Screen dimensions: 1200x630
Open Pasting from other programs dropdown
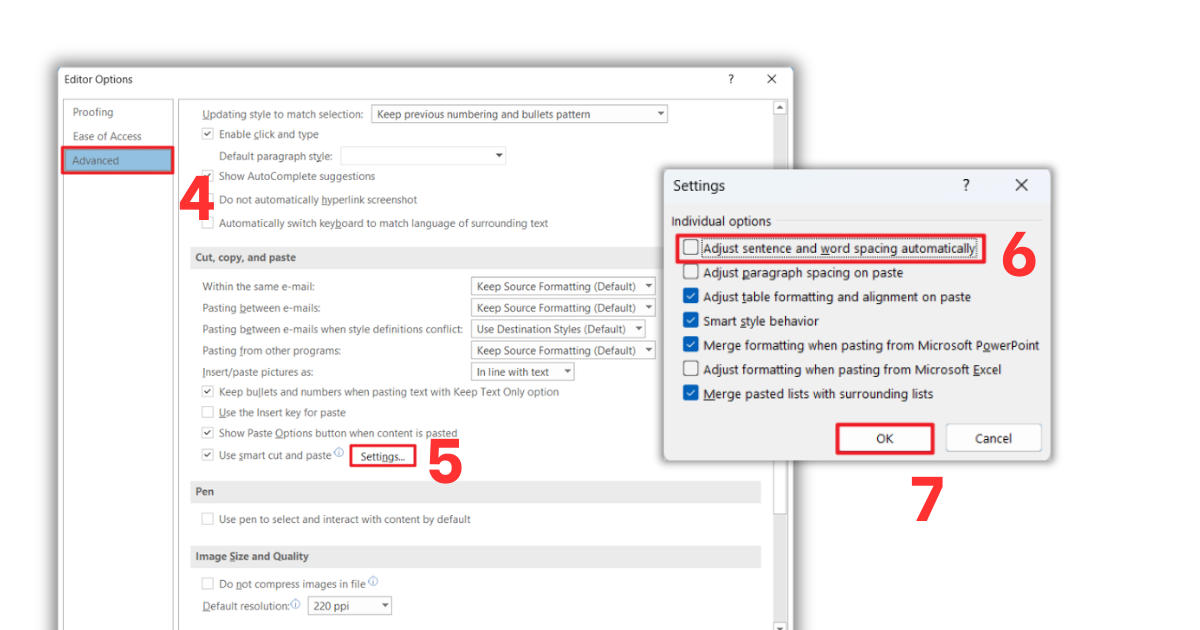[563, 351]
